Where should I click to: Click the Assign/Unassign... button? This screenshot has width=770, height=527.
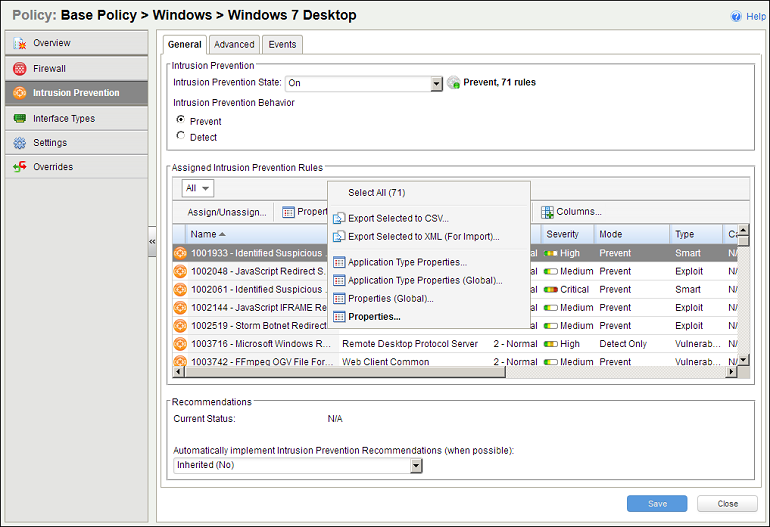[x=227, y=212]
